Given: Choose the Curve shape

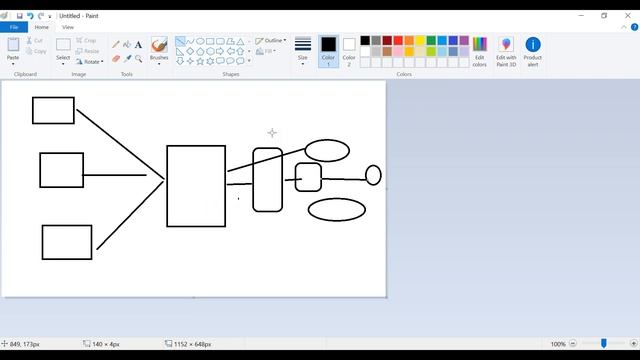Looking at the screenshot, I should click(x=190, y=41).
